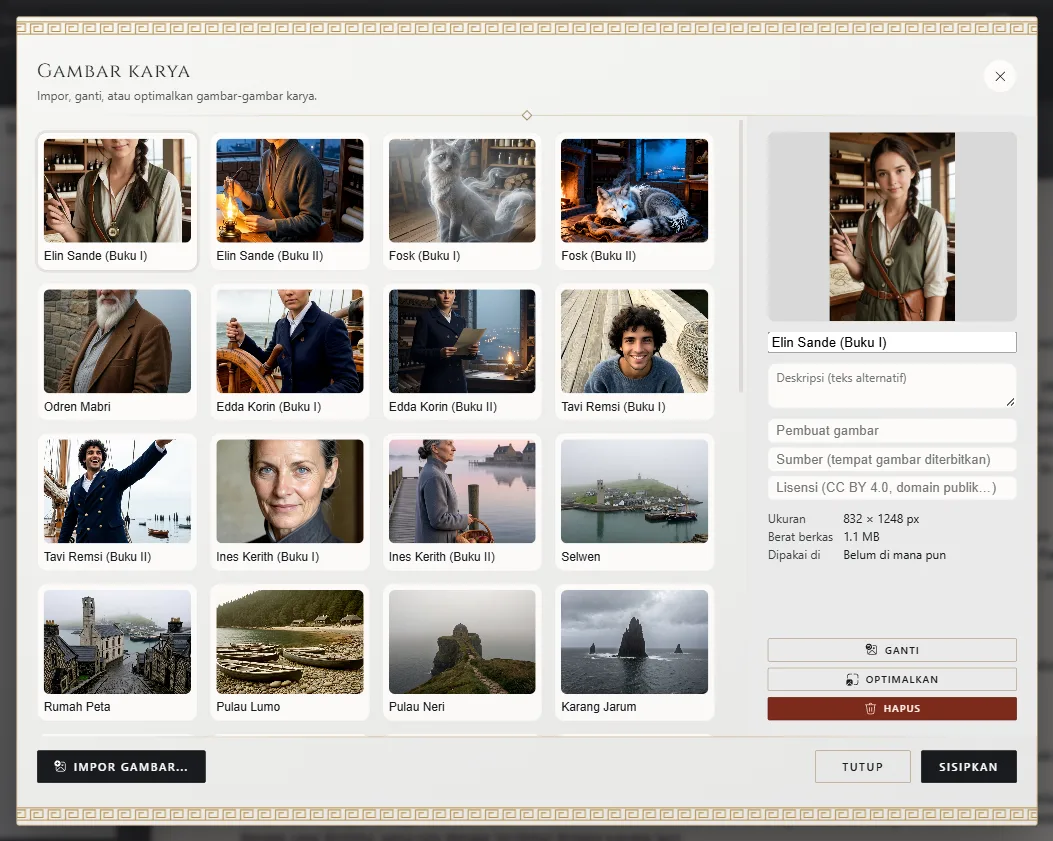Select the Pulau Neri thumbnail
Image resolution: width=1053 pixels, height=841 pixels.
point(462,653)
